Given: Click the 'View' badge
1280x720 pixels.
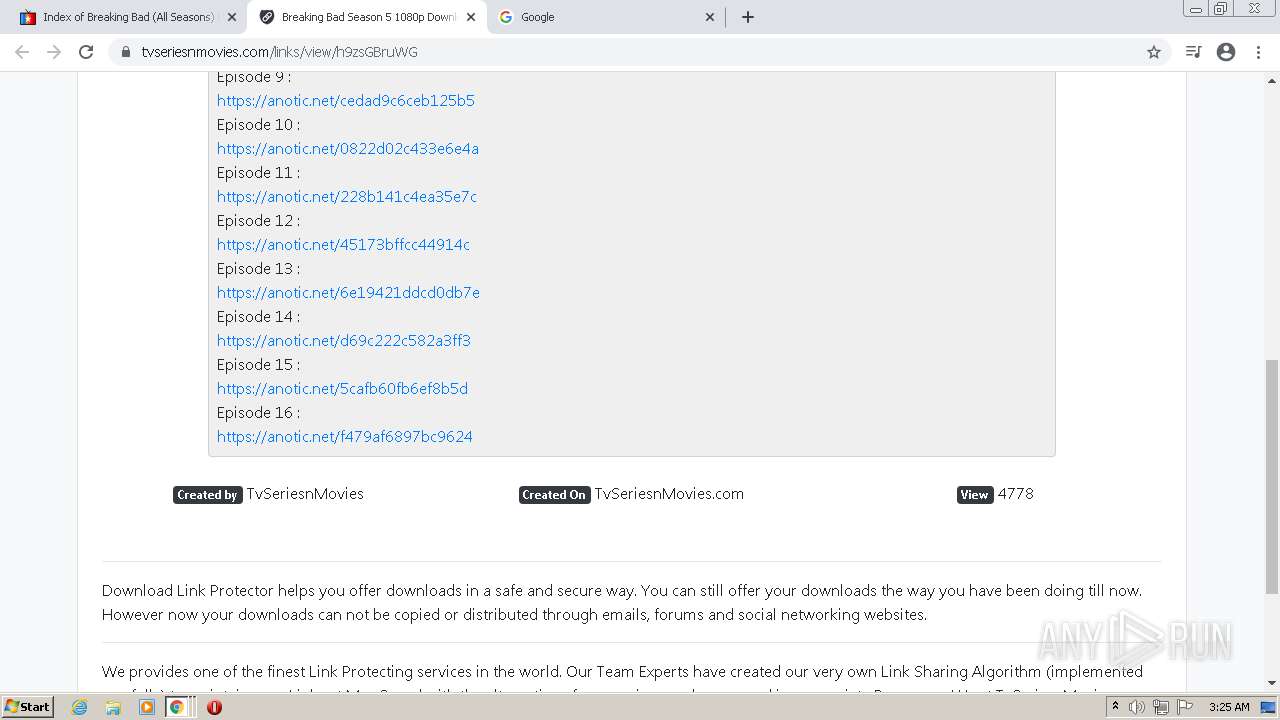Looking at the screenshot, I should pos(974,495).
